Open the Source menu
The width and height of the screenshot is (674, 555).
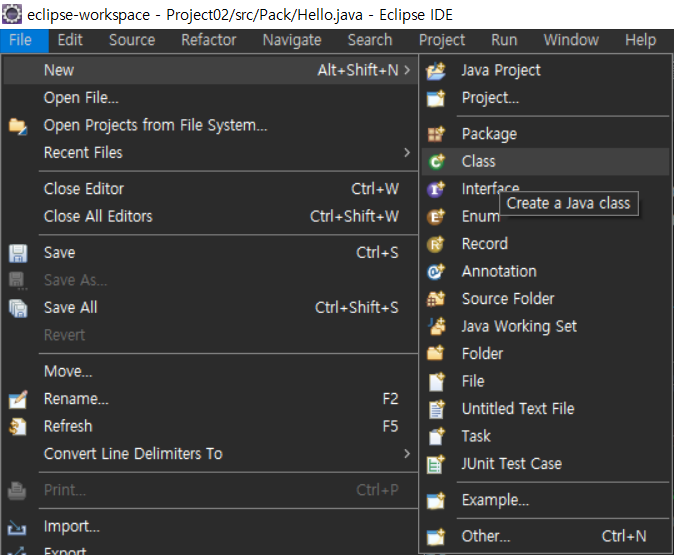point(132,40)
